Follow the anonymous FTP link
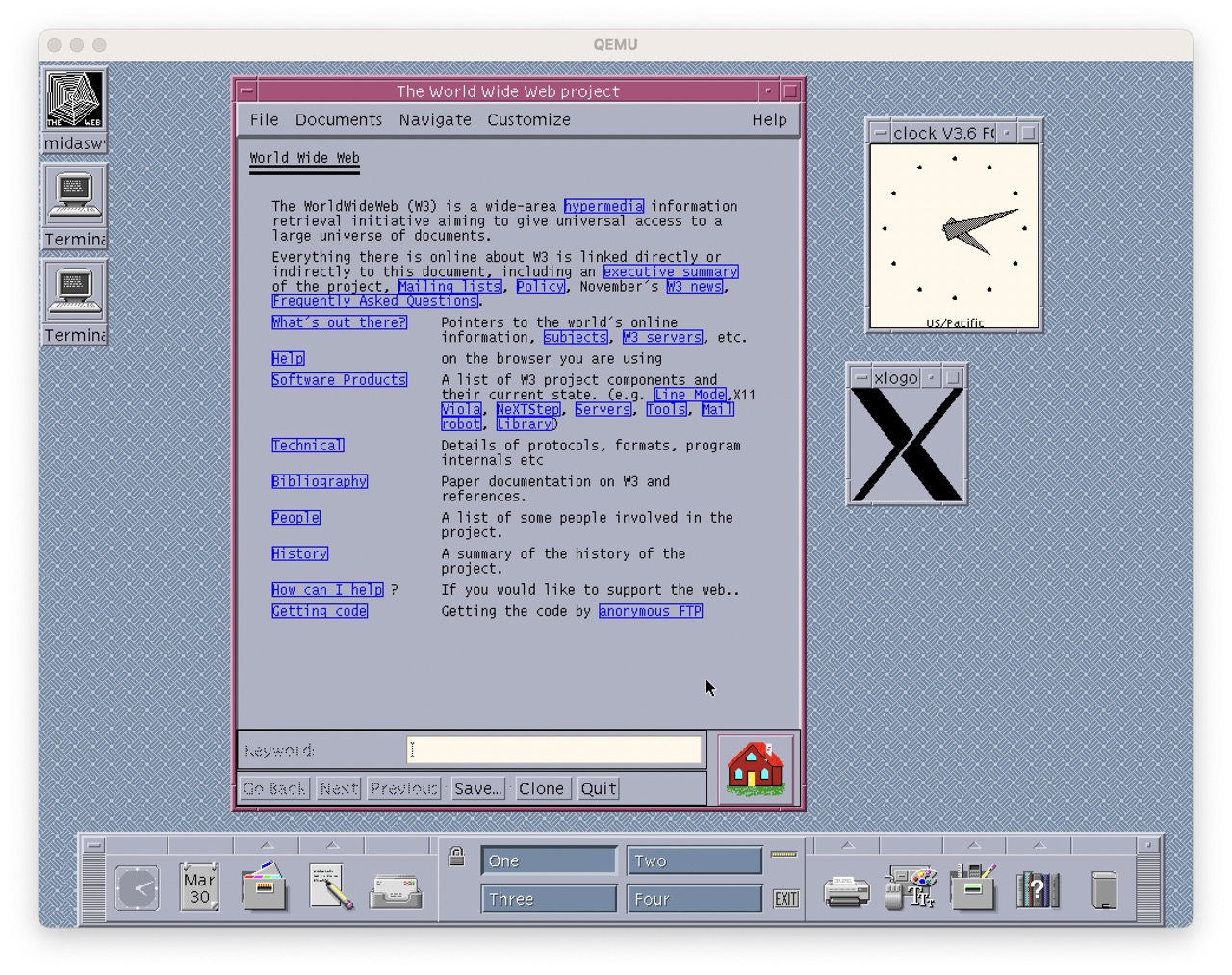This screenshot has width=1232, height=975. [651, 611]
